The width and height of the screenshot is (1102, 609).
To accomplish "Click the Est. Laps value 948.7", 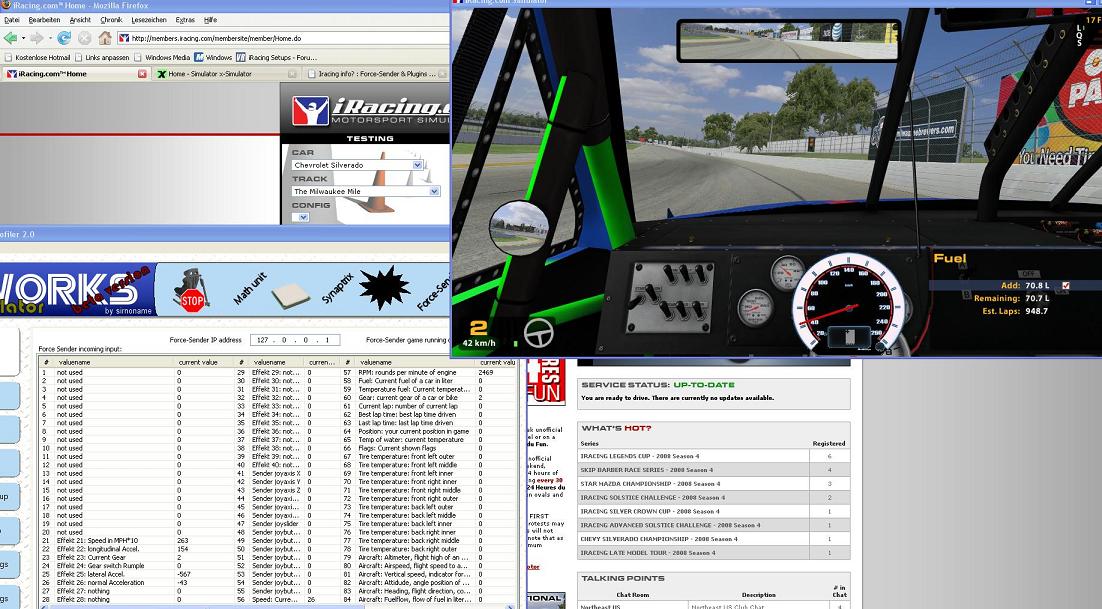I will [1036, 310].
